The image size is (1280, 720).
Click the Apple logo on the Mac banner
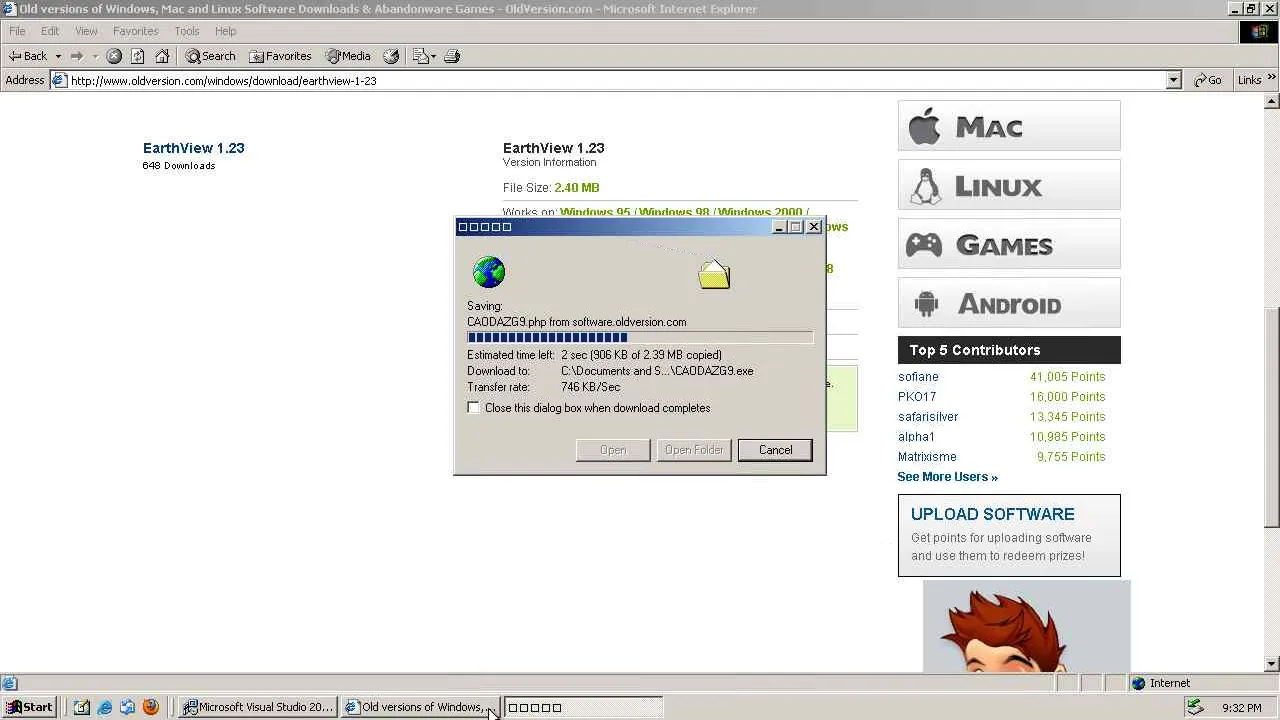tap(925, 126)
